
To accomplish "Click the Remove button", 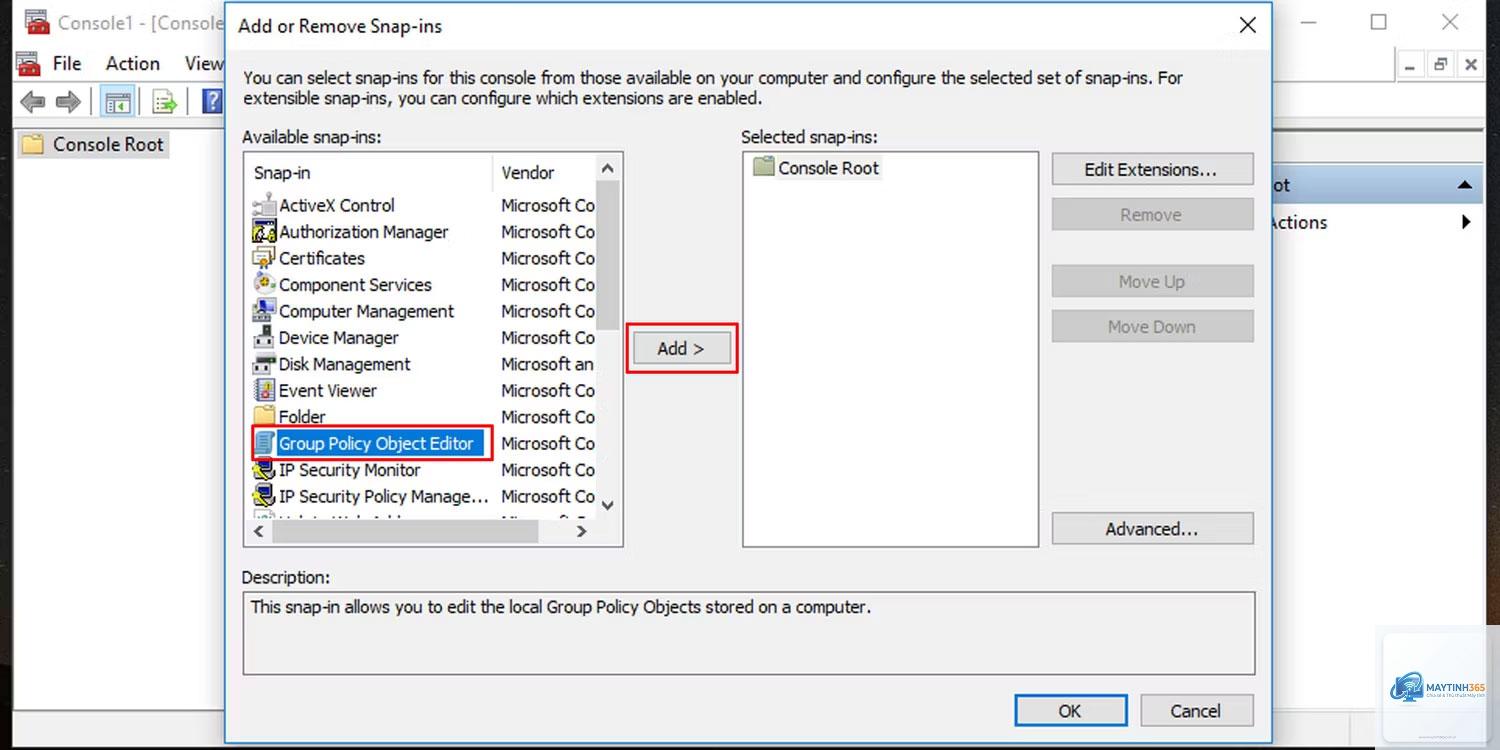I will pyautogui.click(x=1152, y=215).
